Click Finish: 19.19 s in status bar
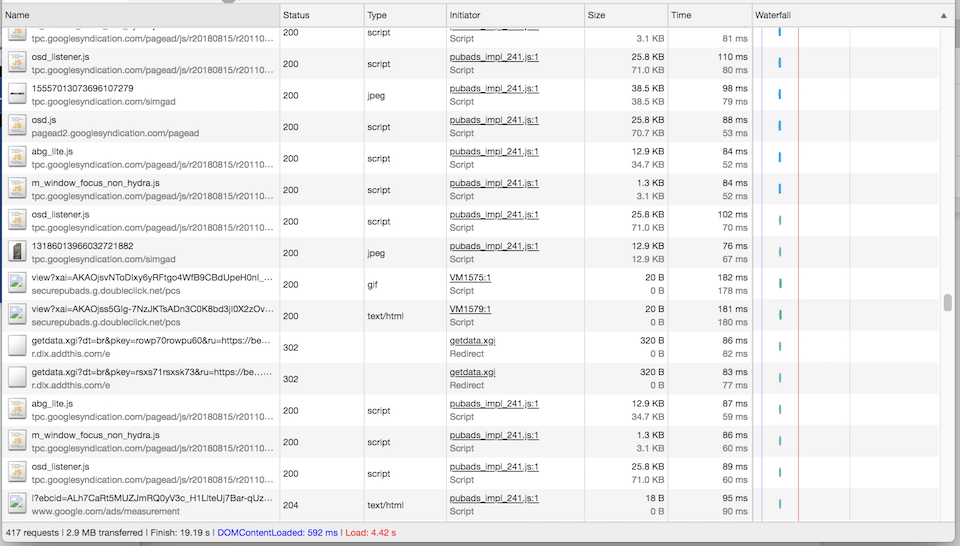Viewport: 960px width, 546px height. tap(180, 533)
